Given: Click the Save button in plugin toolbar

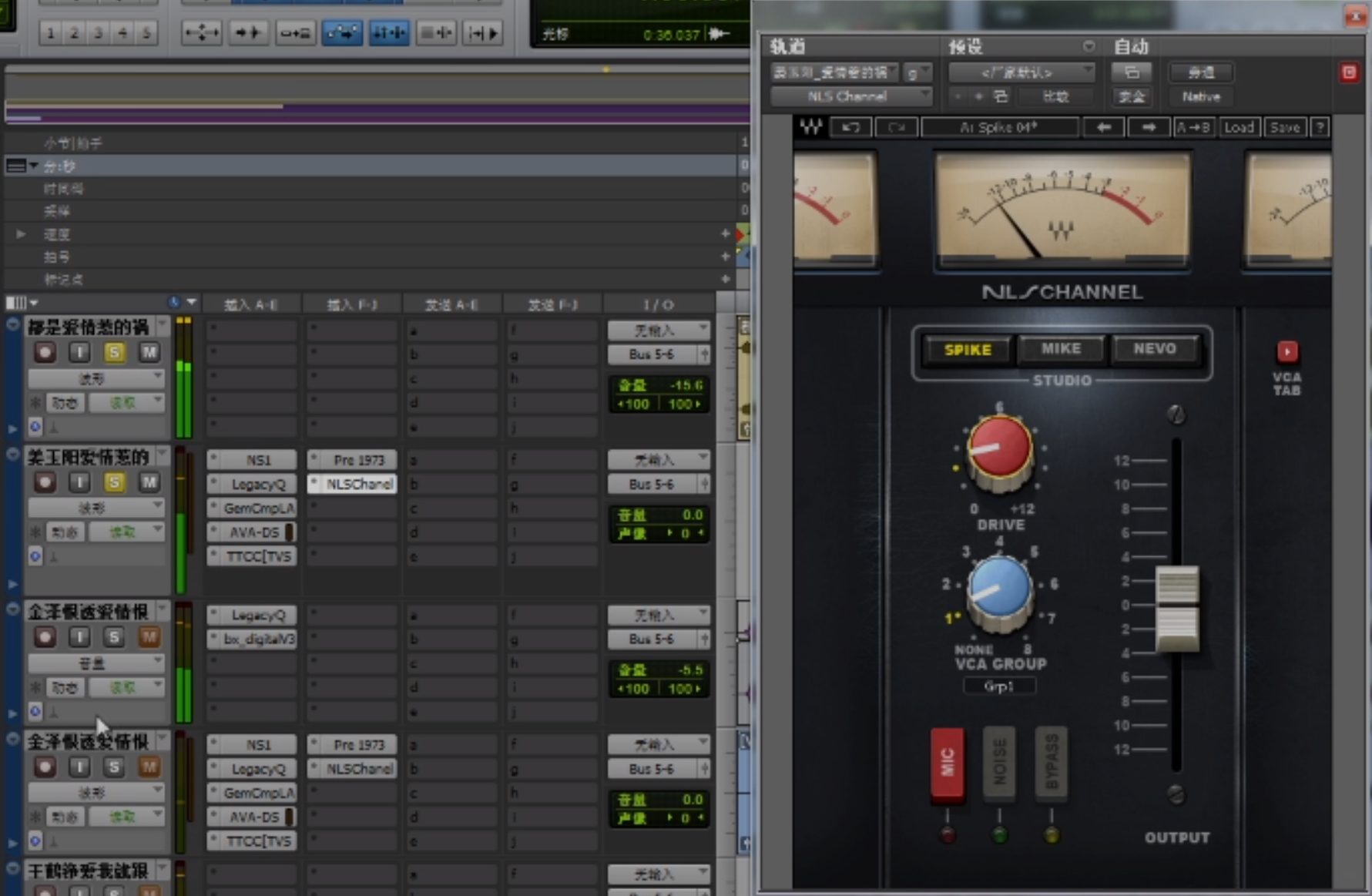Looking at the screenshot, I should (x=1284, y=127).
